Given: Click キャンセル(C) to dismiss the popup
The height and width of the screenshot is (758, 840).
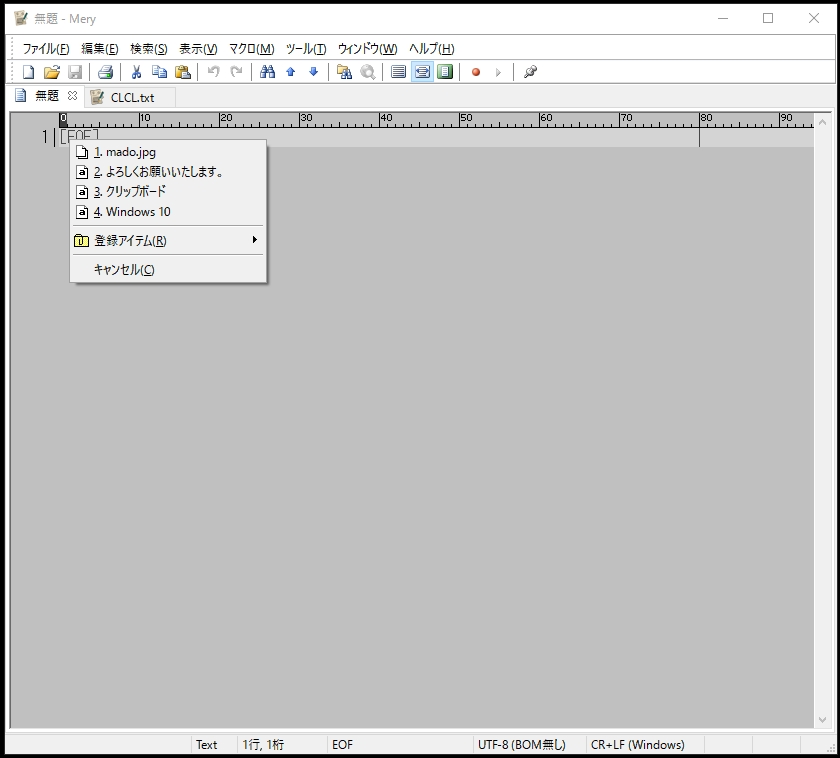Looking at the screenshot, I should tap(168, 269).
